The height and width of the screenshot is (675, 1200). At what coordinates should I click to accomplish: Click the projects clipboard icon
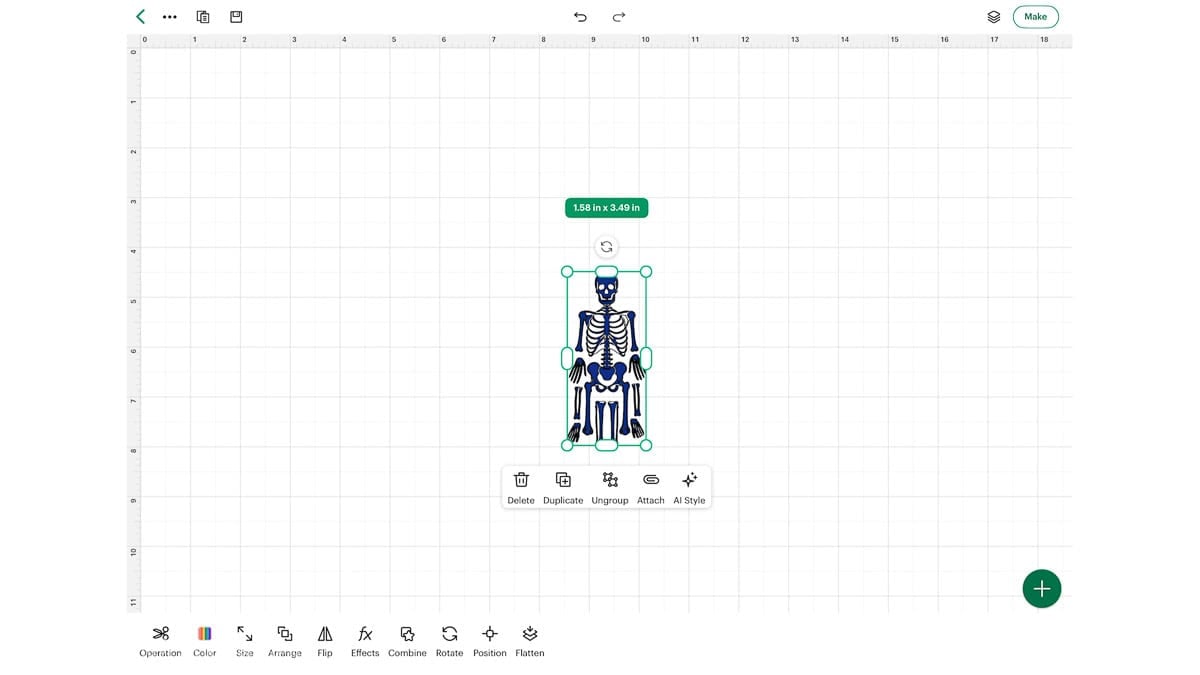pyautogui.click(x=203, y=17)
